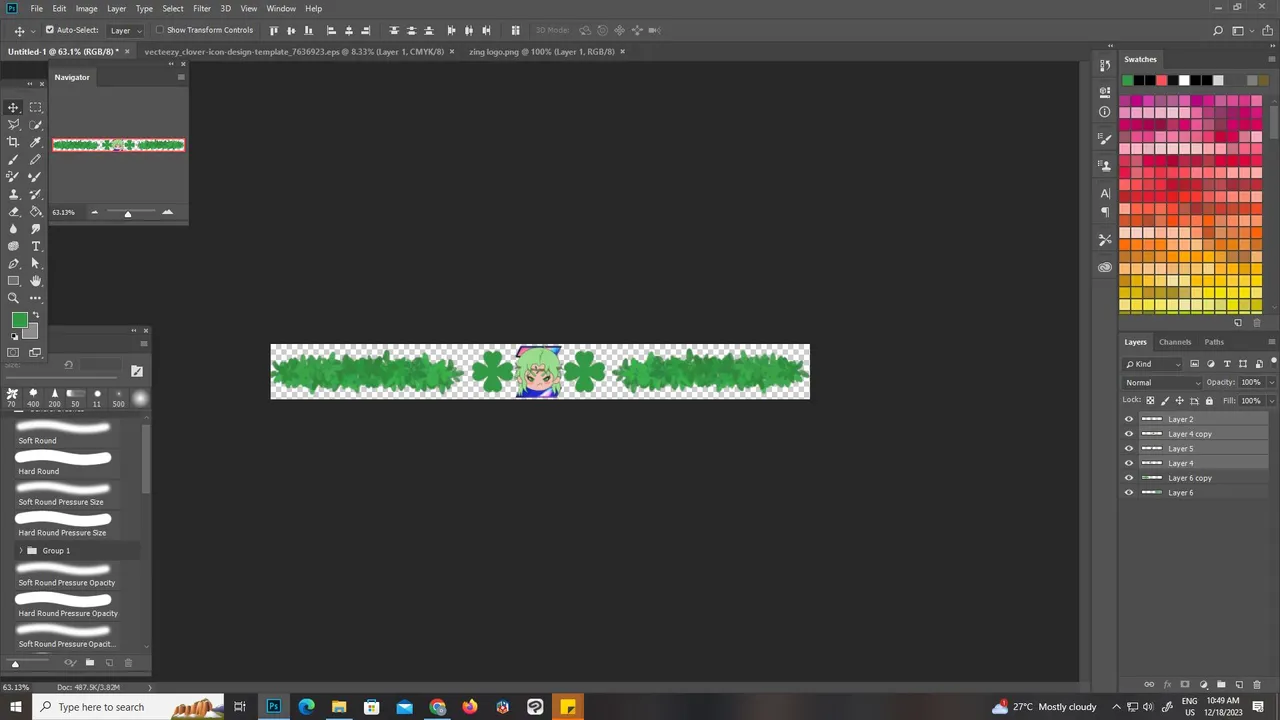The width and height of the screenshot is (1280, 720).
Task: Open Photoshop from the Windows taskbar
Action: point(273,707)
